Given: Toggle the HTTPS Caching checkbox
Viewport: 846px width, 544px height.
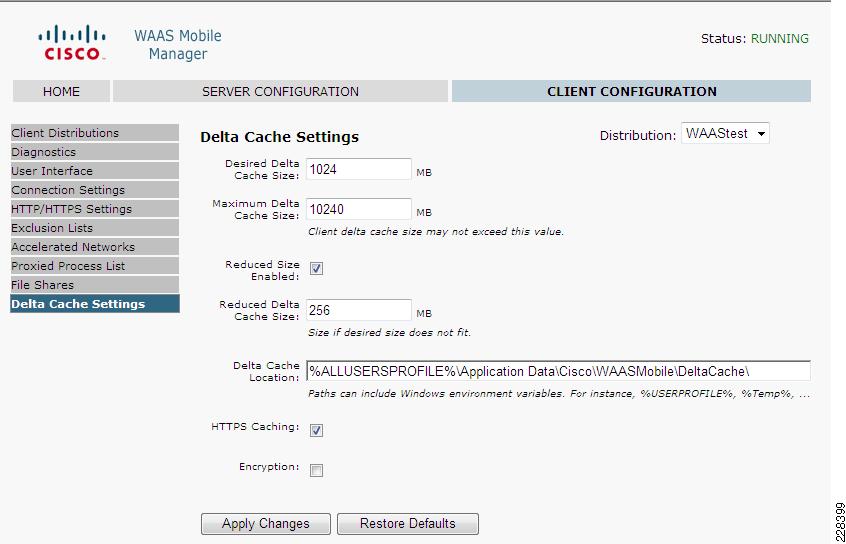Looking at the screenshot, I should (x=317, y=431).
